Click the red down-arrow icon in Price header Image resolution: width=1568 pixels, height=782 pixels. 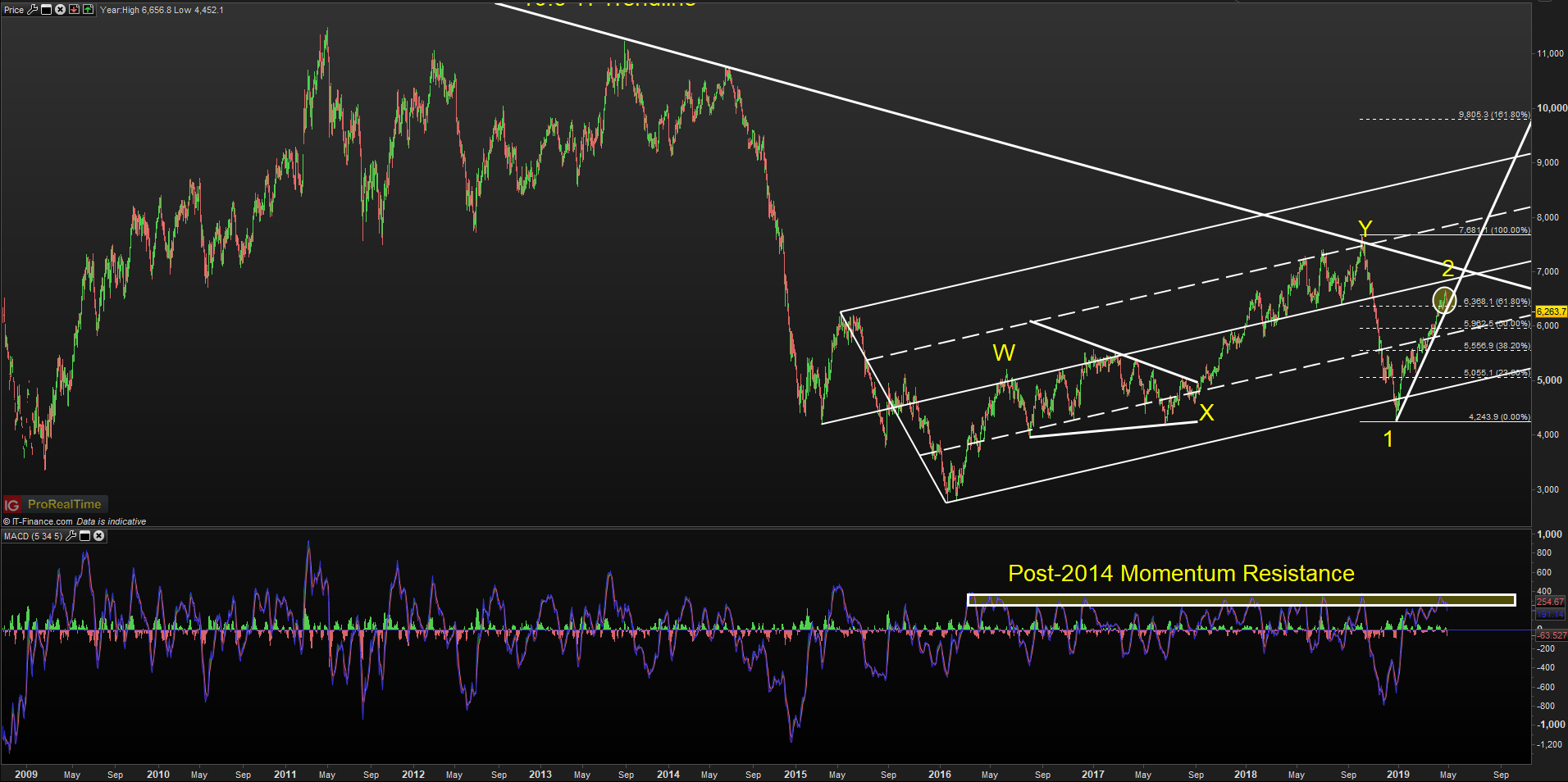click(x=75, y=10)
